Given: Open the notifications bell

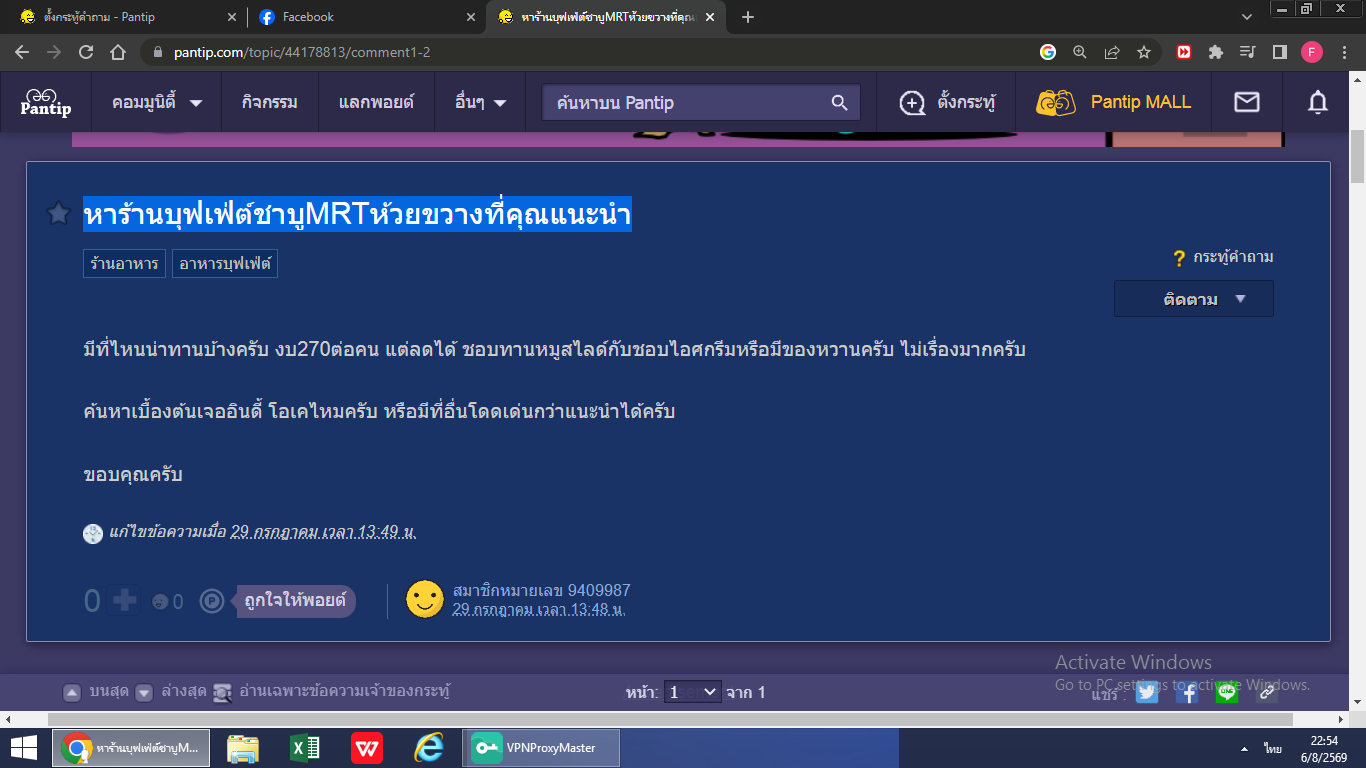Looking at the screenshot, I should pyautogui.click(x=1318, y=102).
